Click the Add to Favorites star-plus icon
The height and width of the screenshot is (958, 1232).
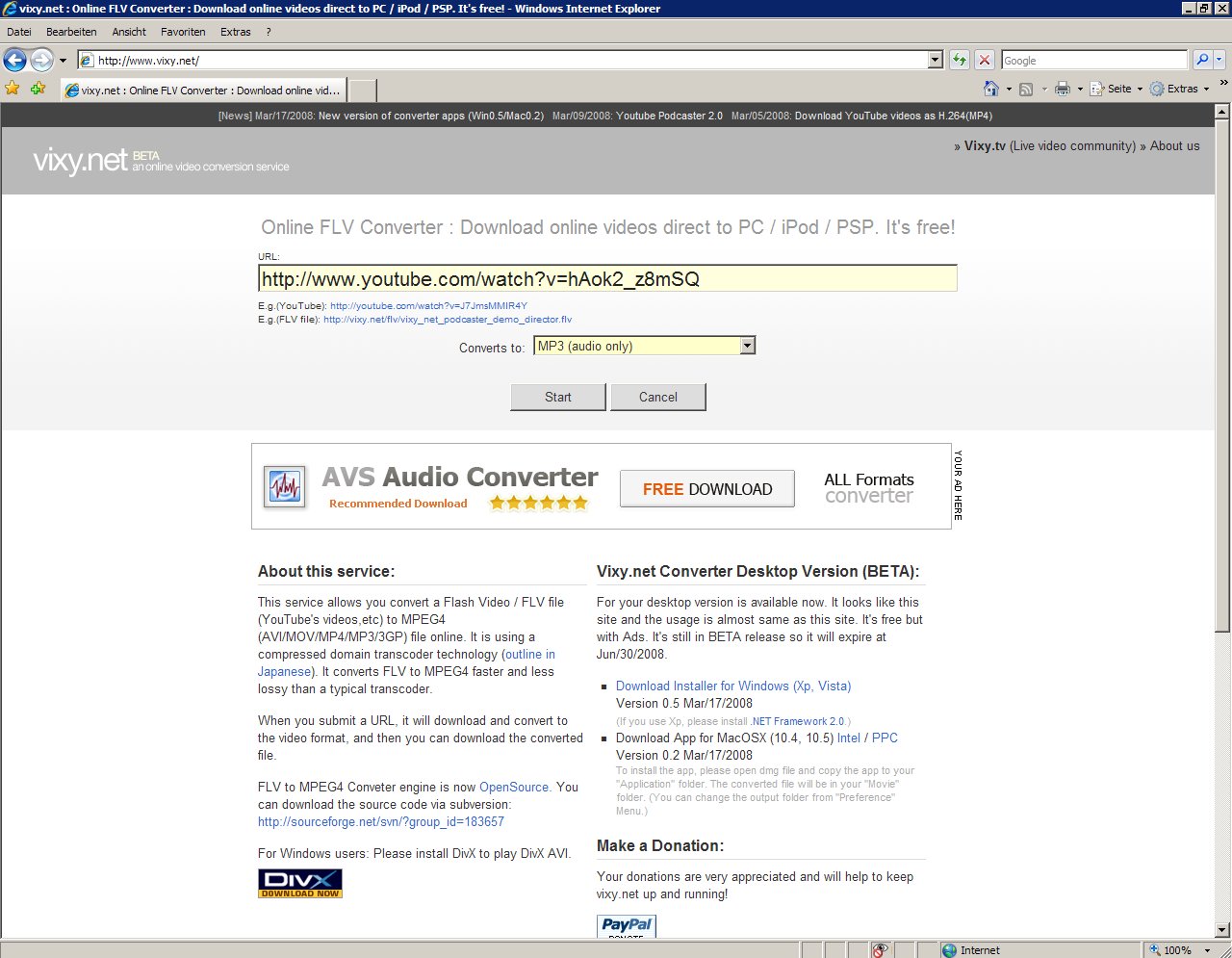(38, 89)
